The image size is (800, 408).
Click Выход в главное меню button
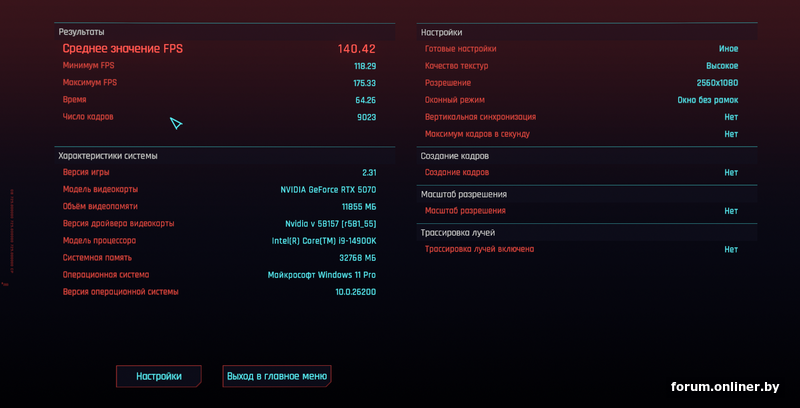click(277, 376)
